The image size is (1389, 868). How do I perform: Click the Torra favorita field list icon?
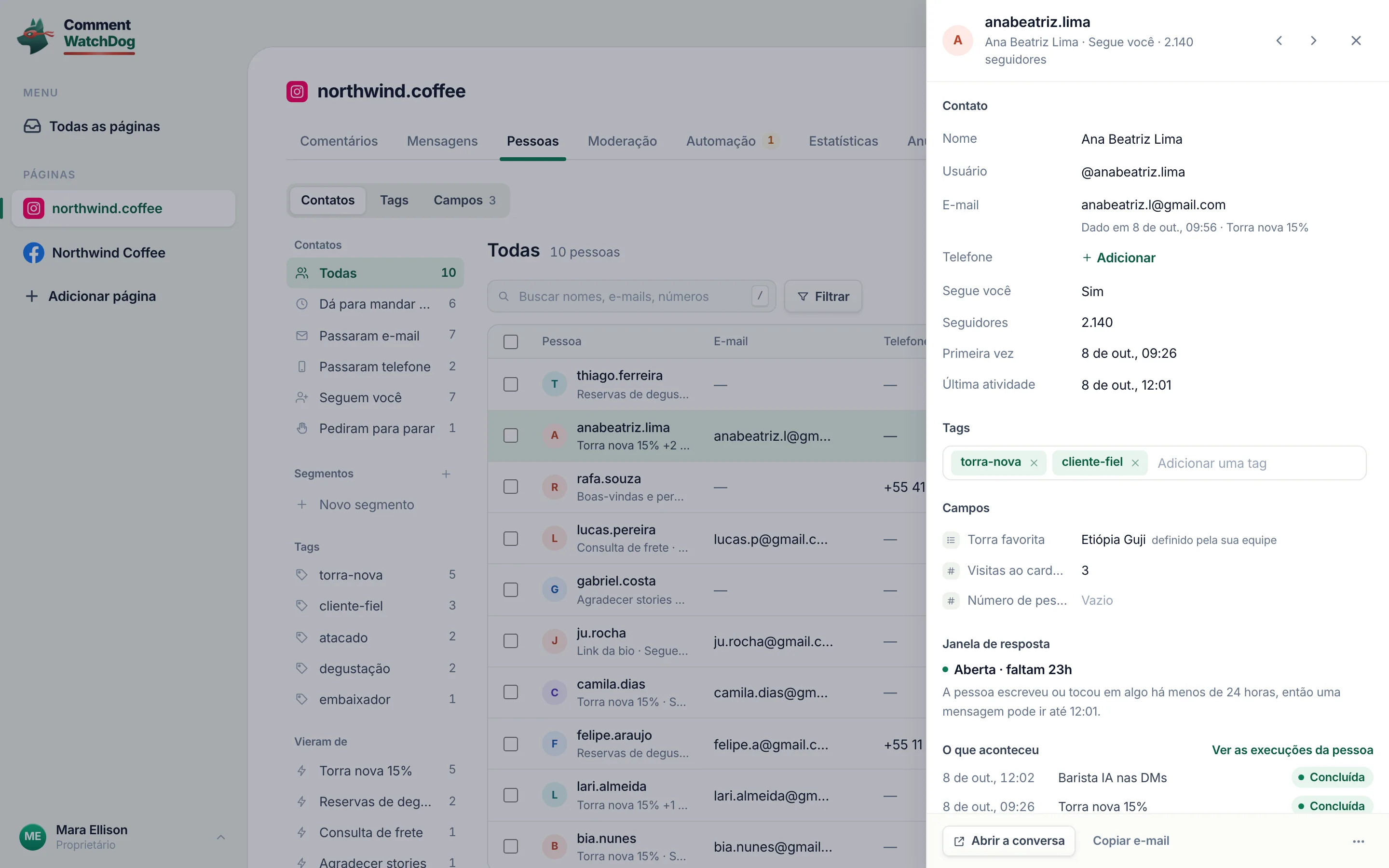click(951, 540)
